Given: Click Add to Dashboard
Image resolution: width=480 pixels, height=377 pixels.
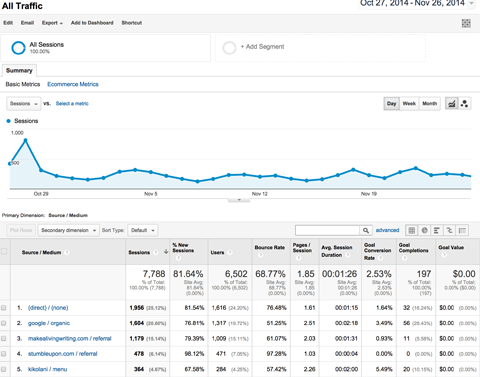Looking at the screenshot, I should click(92, 23).
